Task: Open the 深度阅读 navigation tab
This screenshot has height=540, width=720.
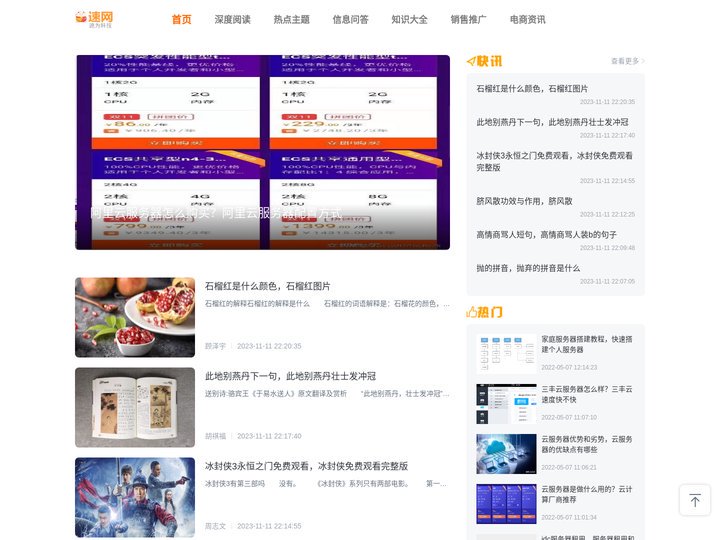Action: 232,19
